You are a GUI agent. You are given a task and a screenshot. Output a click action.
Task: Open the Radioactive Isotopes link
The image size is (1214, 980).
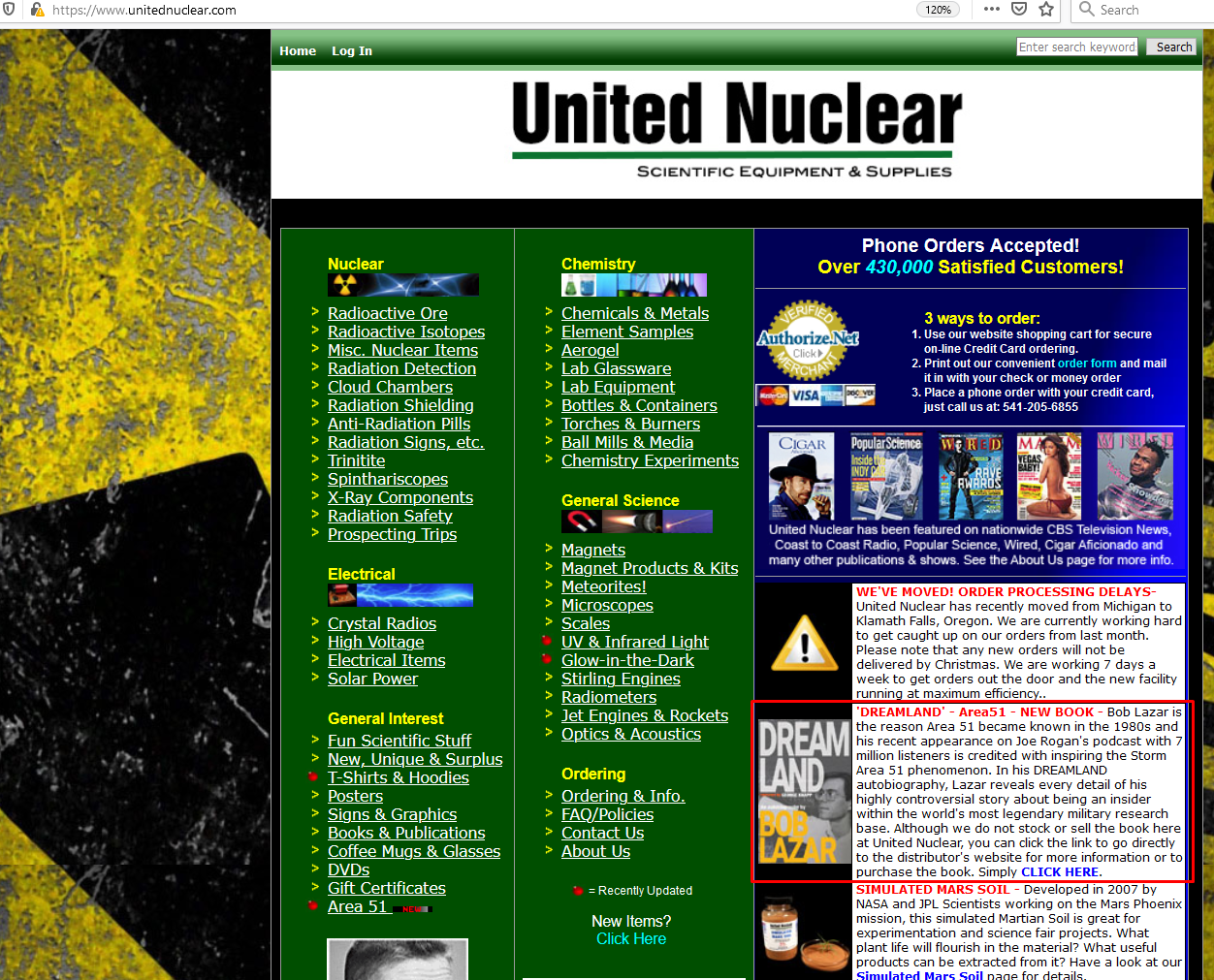[x=406, y=332]
